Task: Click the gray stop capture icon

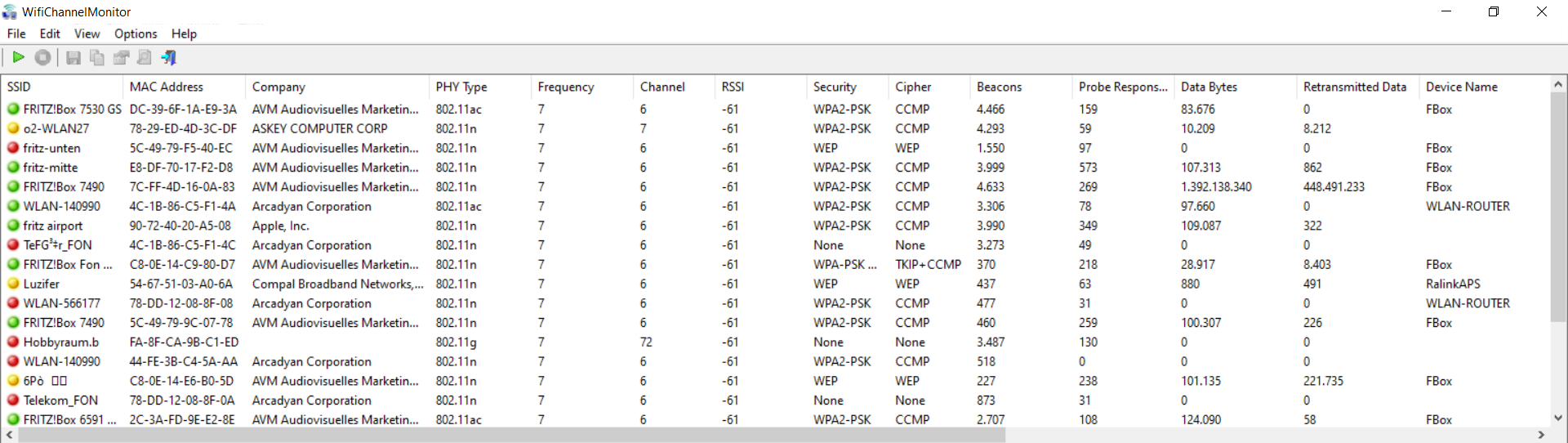Action: (x=43, y=57)
